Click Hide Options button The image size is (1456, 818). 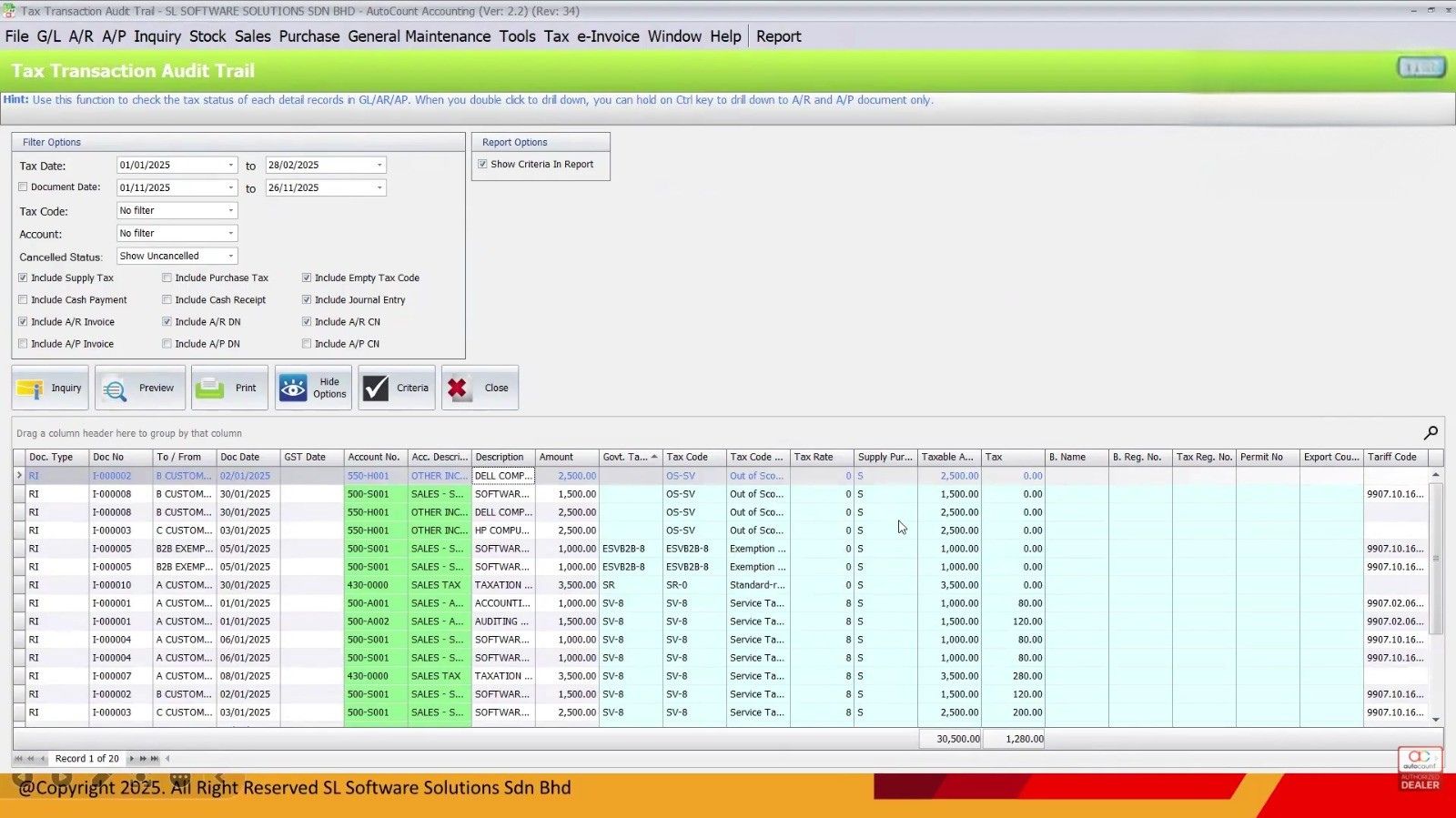point(313,388)
